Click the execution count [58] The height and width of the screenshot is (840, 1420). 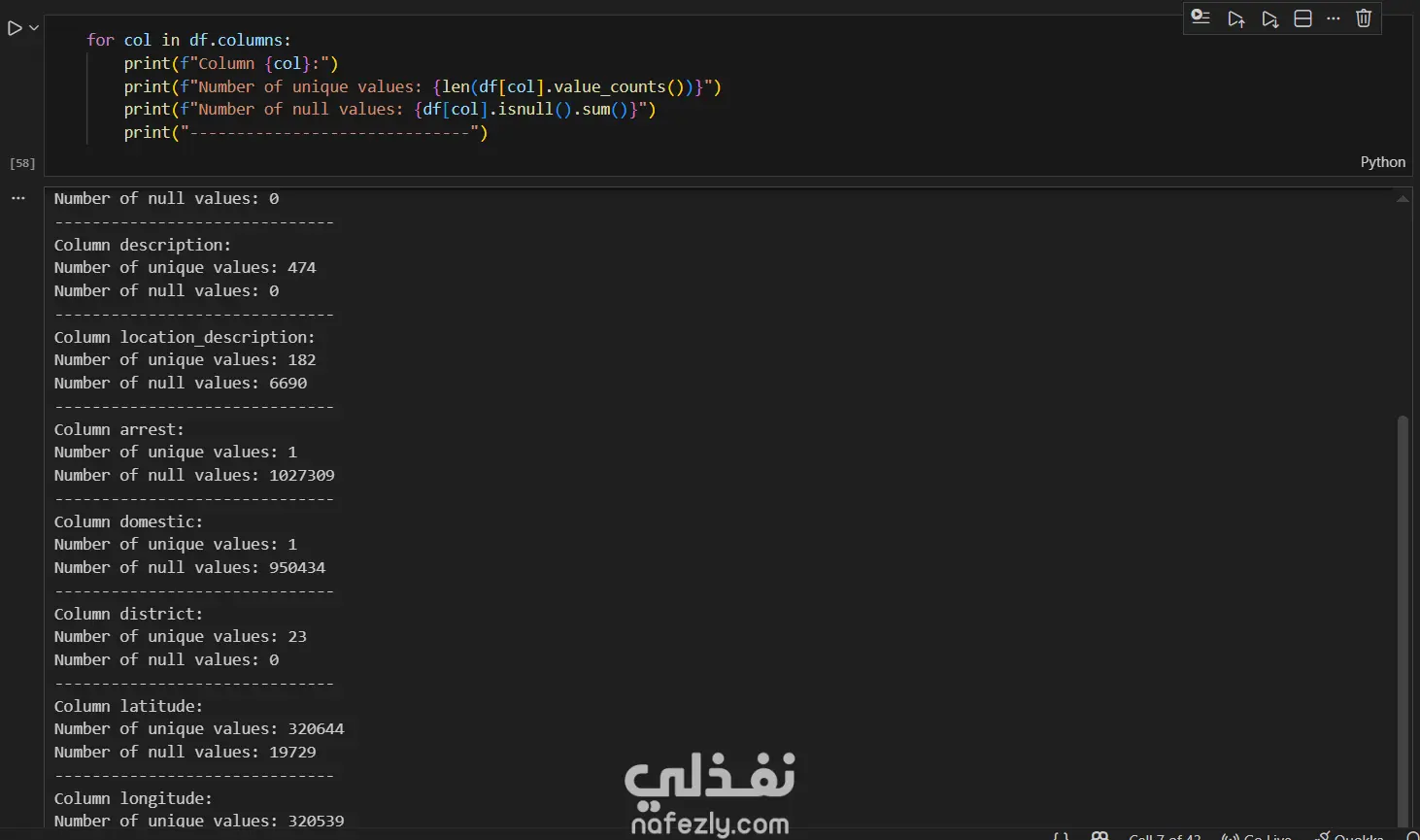click(22, 163)
